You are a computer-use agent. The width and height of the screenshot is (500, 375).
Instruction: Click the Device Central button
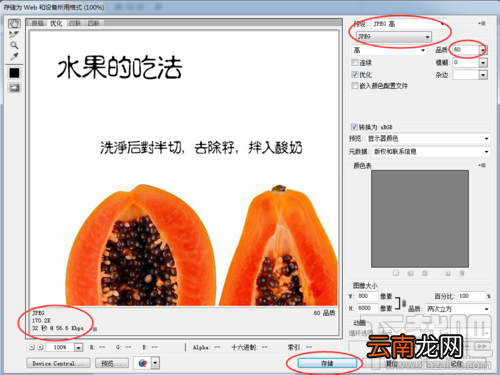[58, 363]
